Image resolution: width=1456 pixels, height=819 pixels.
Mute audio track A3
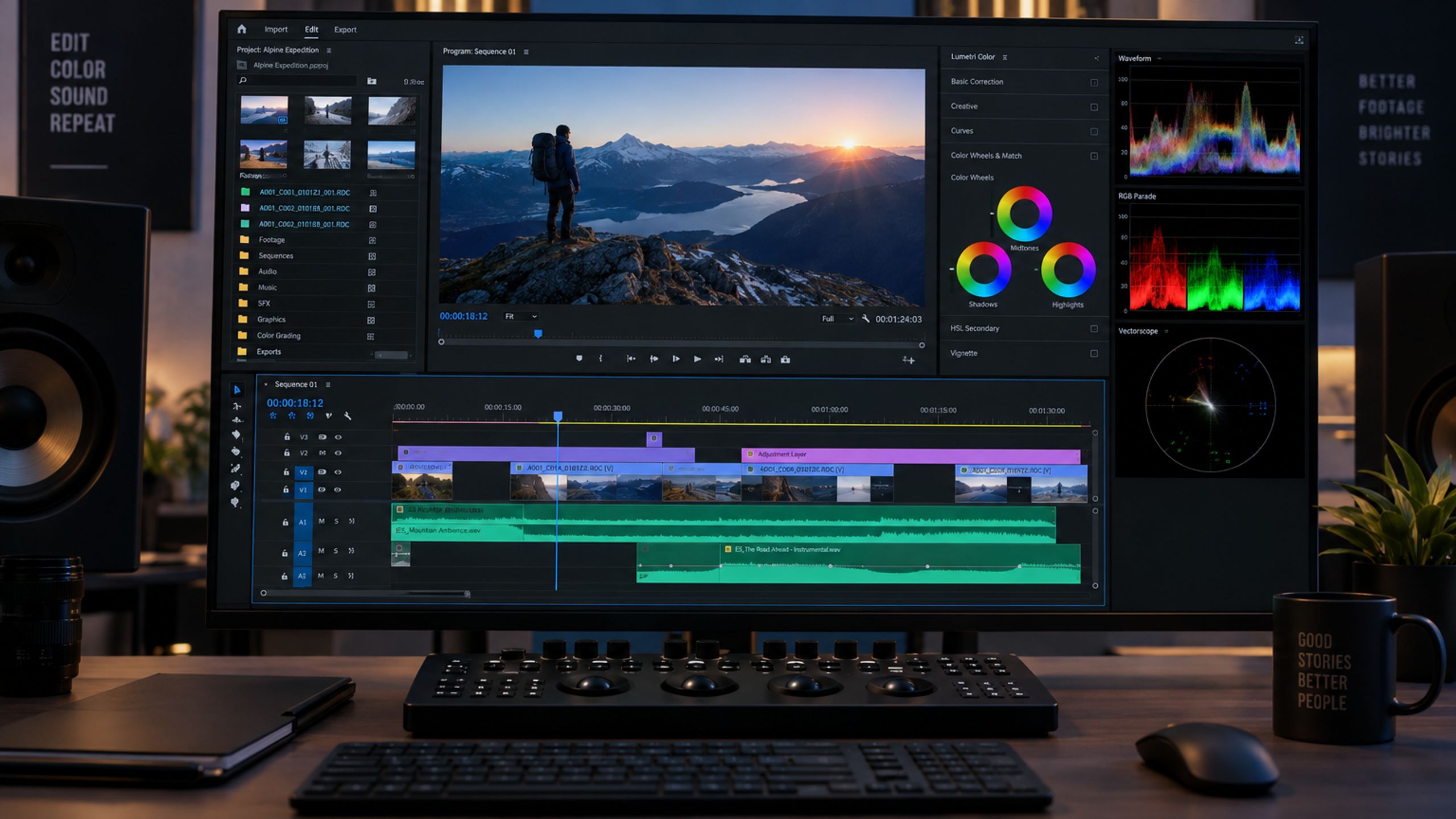click(321, 576)
